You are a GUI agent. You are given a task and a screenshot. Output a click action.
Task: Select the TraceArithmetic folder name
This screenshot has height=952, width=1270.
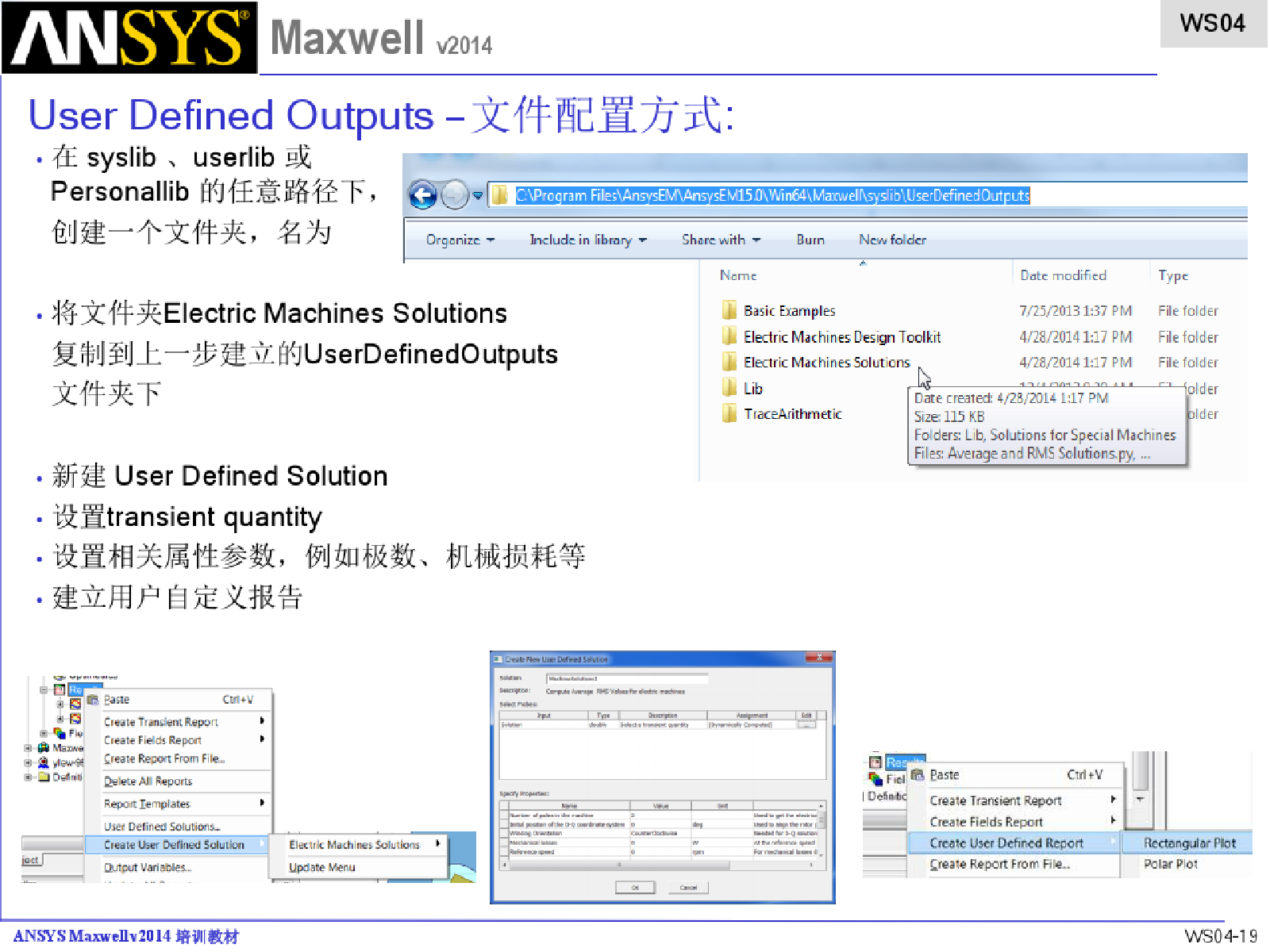[x=792, y=414]
